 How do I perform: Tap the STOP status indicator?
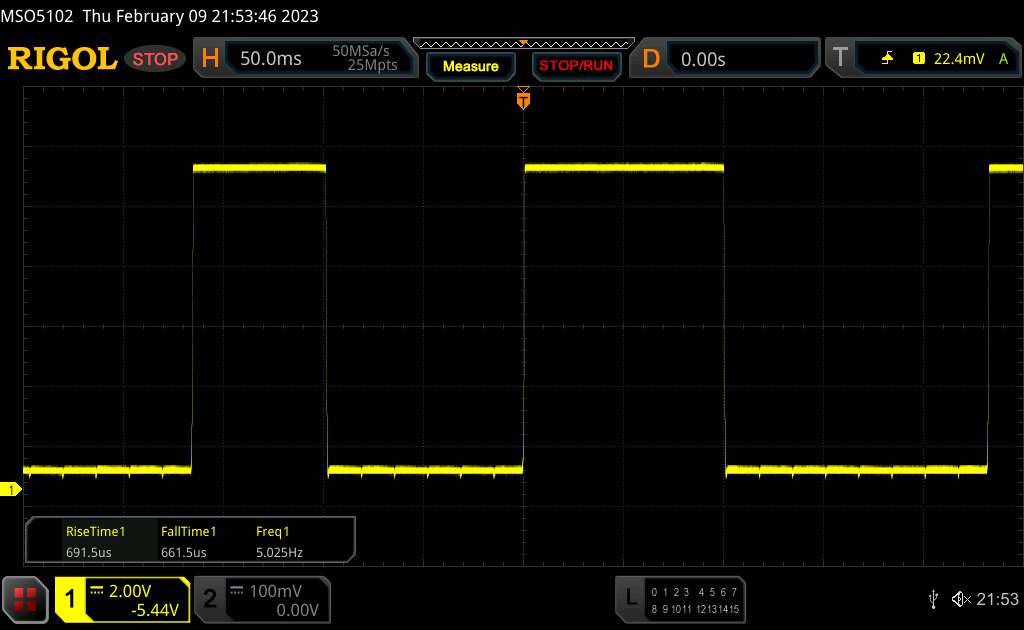[155, 59]
